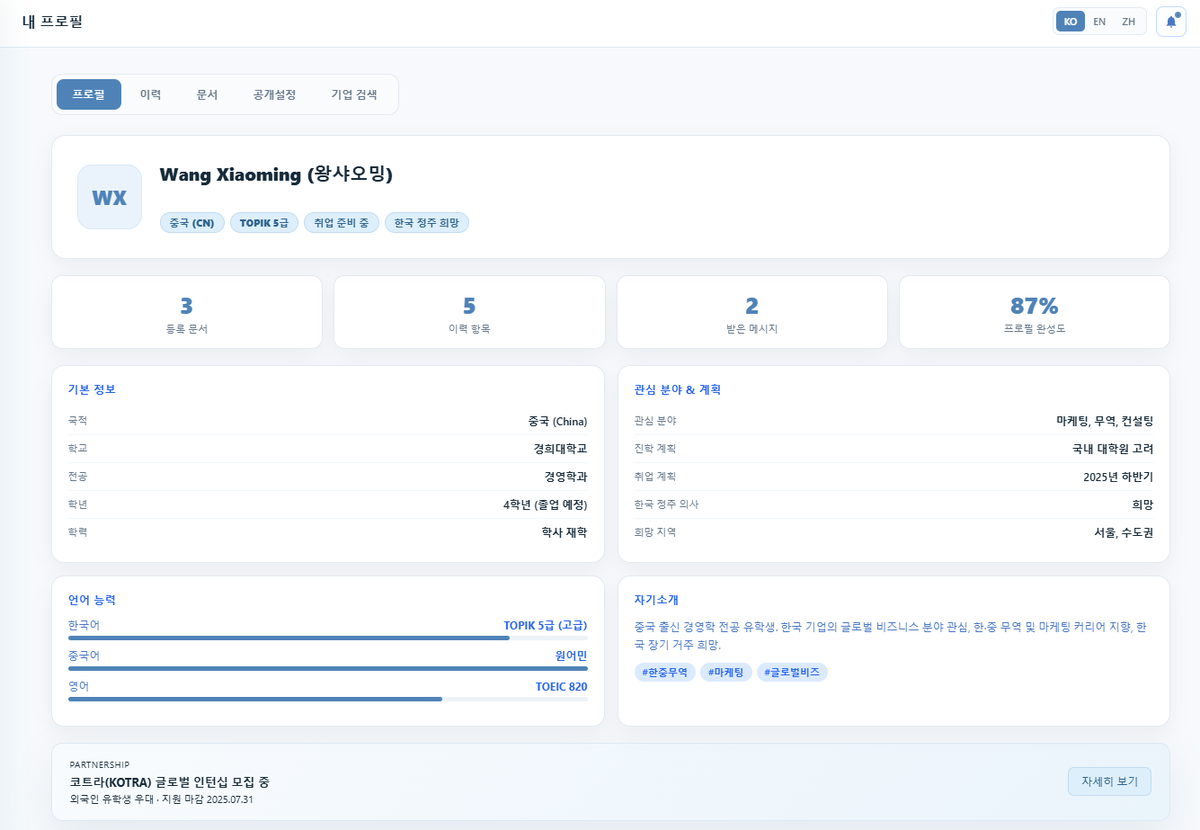Image resolution: width=1200 pixels, height=830 pixels.
Task: Click the 영어 proficiency bar
Action: [328, 700]
